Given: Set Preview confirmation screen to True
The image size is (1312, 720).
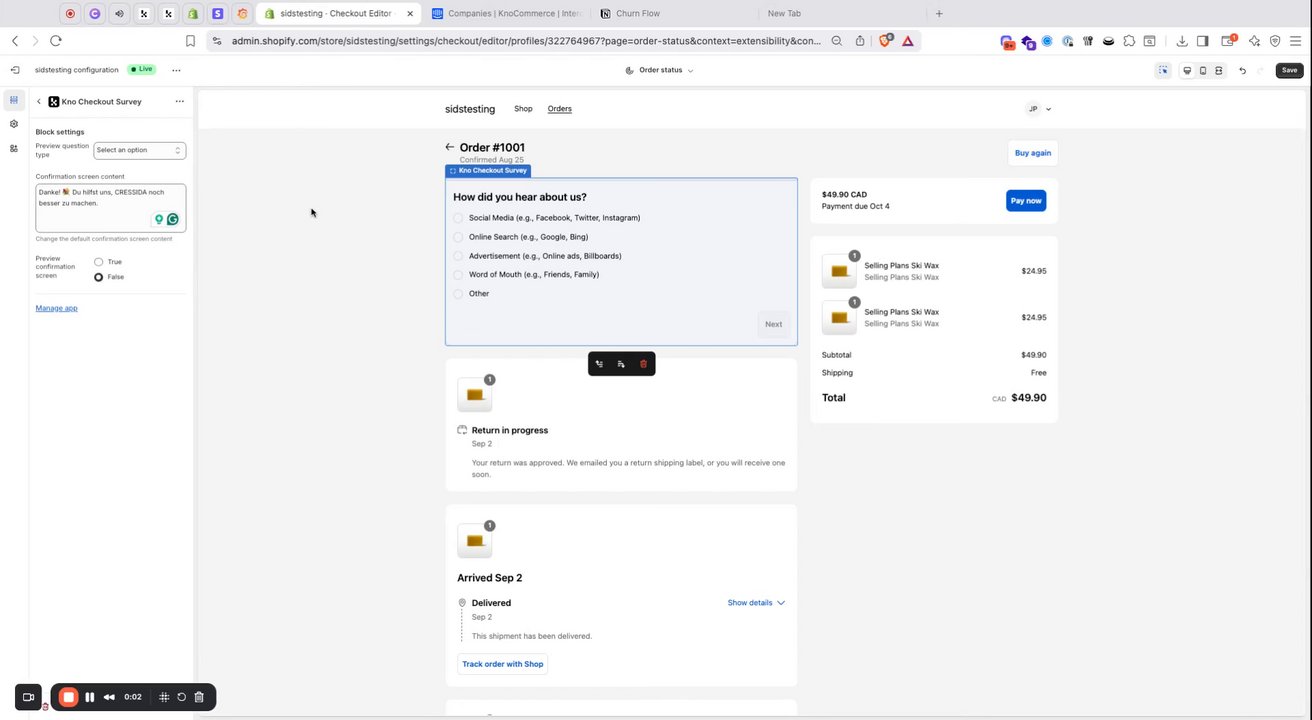Looking at the screenshot, I should (98, 262).
